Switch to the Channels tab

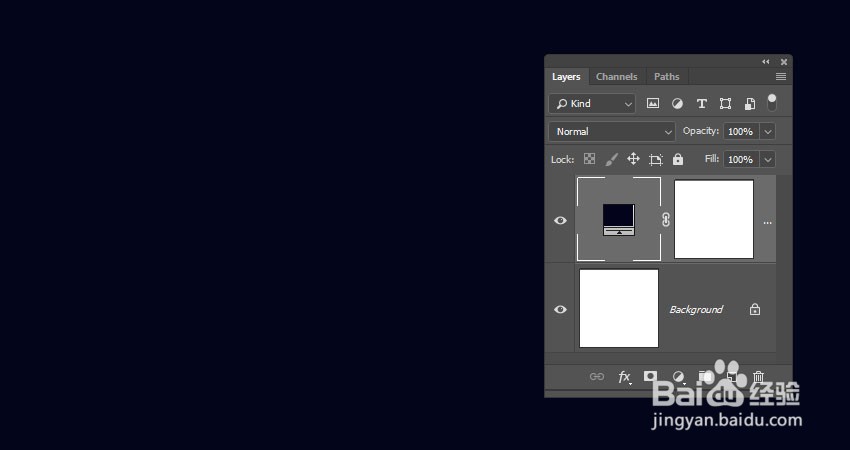(x=616, y=76)
